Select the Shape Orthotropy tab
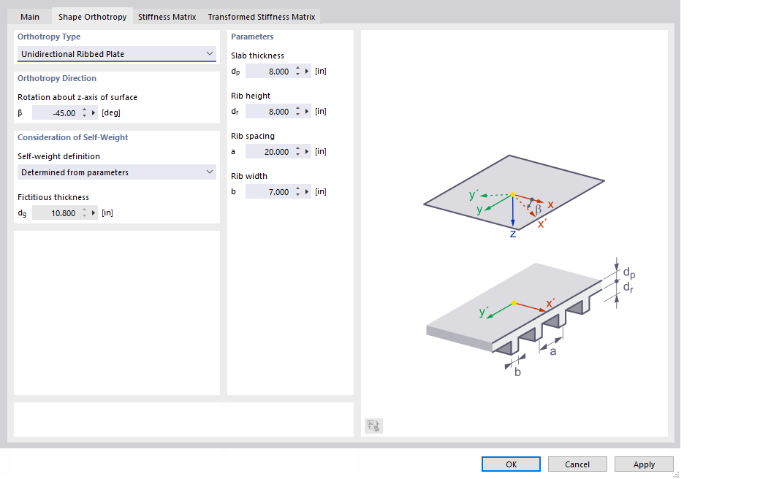The width and height of the screenshot is (760, 479). (x=92, y=16)
